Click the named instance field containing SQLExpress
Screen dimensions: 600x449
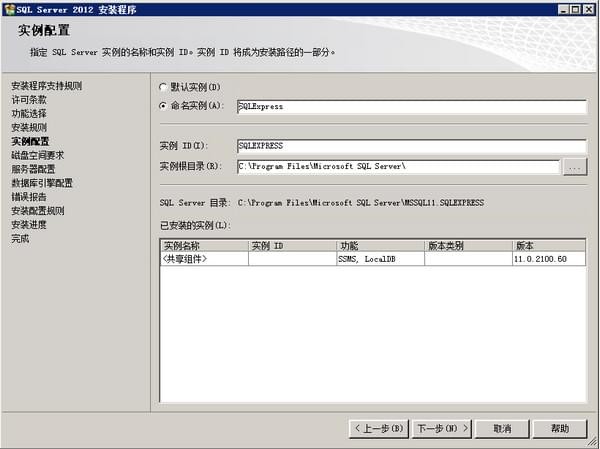tap(412, 107)
